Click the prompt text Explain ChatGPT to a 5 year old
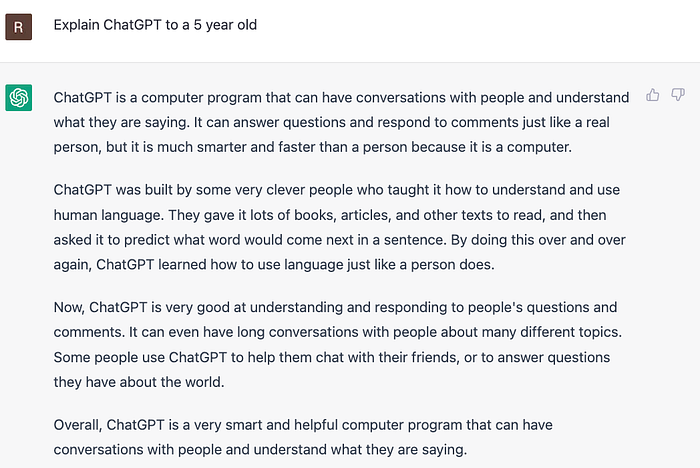The image size is (700, 468). pyautogui.click(x=155, y=25)
